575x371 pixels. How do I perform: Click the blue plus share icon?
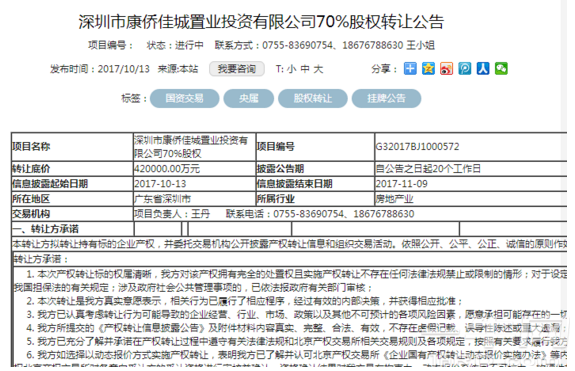(410, 69)
